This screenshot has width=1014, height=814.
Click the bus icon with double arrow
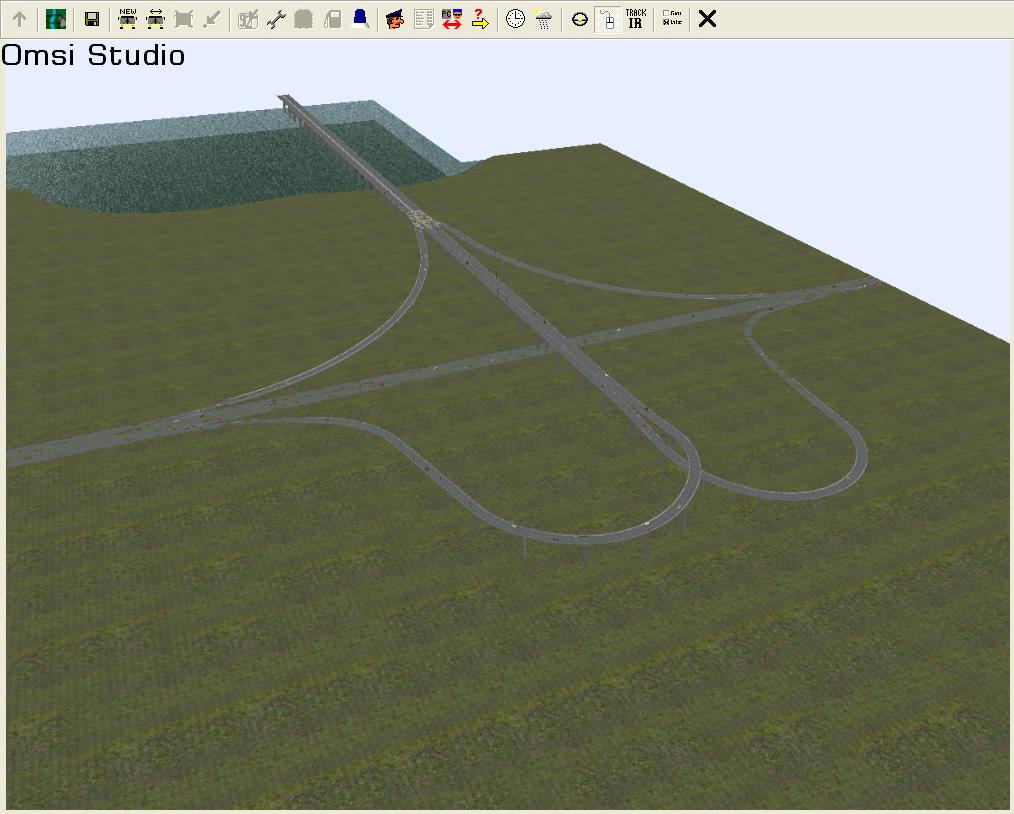pos(155,19)
